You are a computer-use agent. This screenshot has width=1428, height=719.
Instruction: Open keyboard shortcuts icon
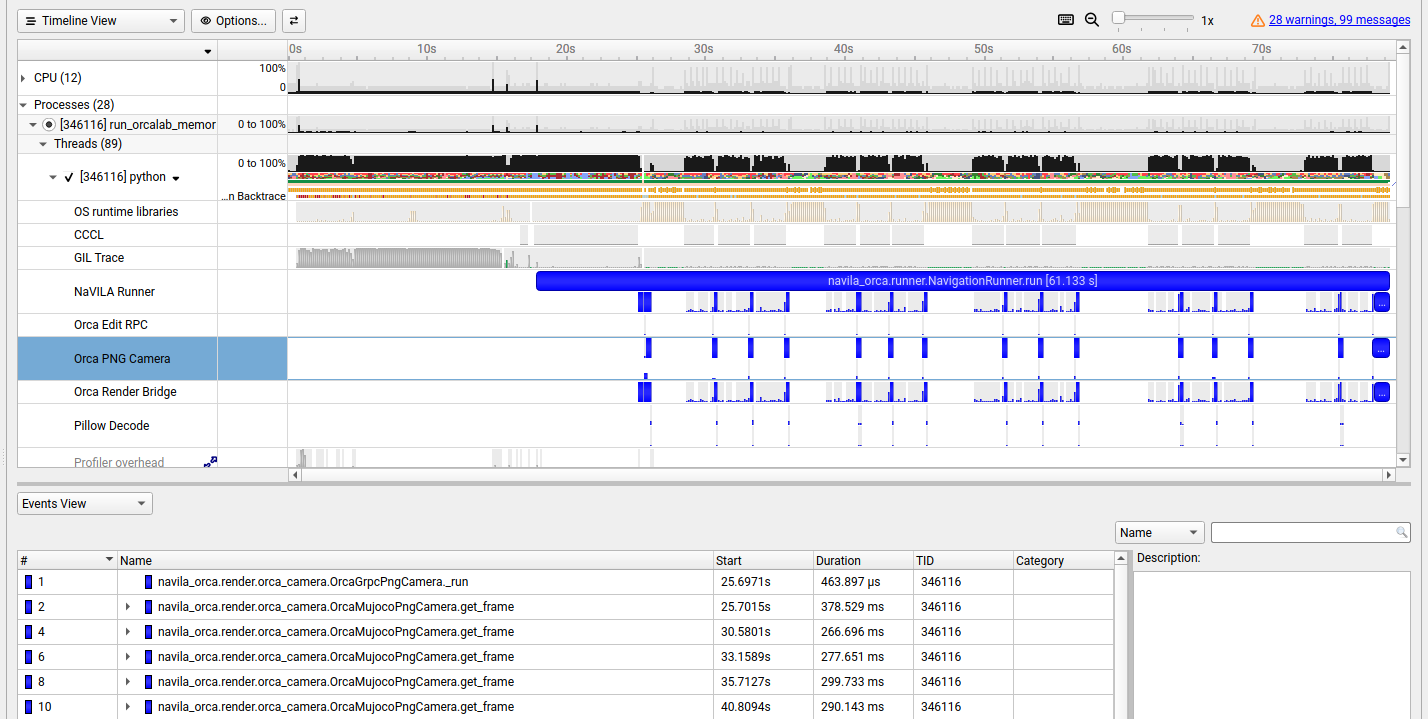coord(1066,20)
